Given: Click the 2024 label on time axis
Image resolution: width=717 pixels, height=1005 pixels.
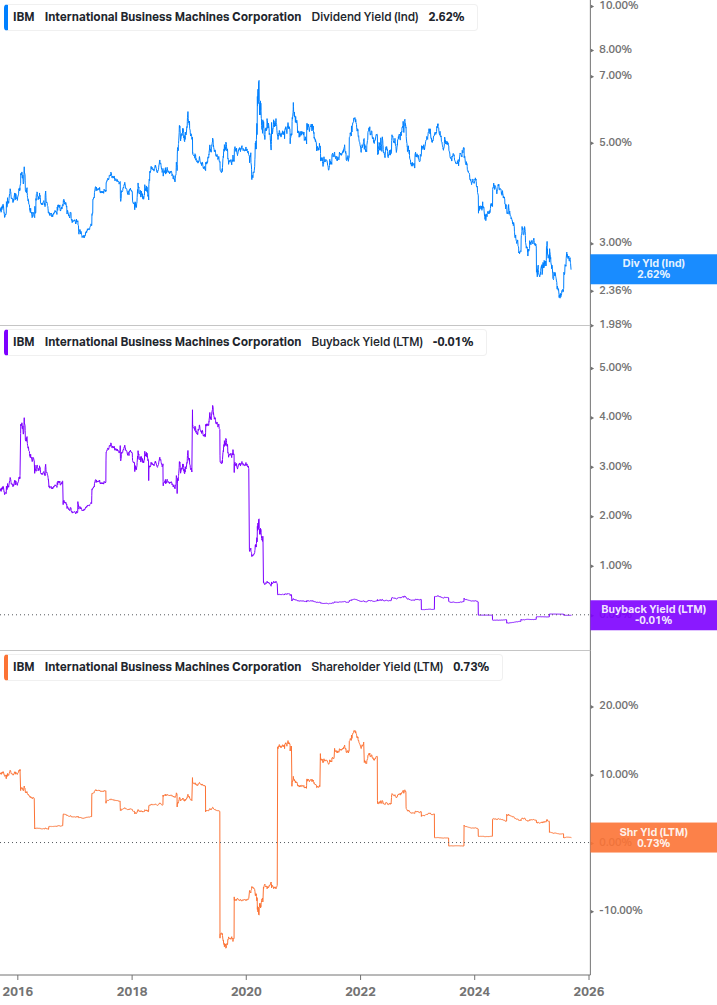Looking at the screenshot, I should [x=474, y=992].
